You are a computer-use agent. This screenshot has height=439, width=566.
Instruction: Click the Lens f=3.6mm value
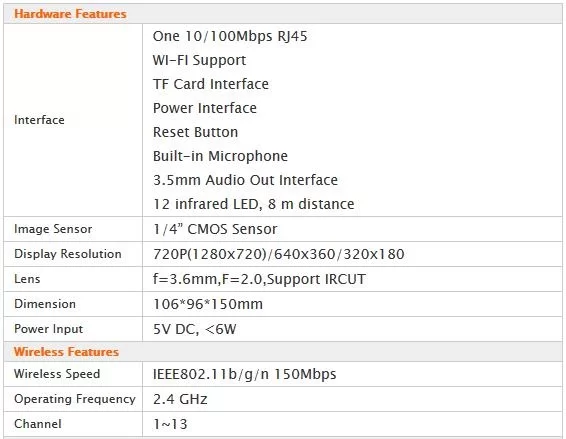(x=259, y=279)
